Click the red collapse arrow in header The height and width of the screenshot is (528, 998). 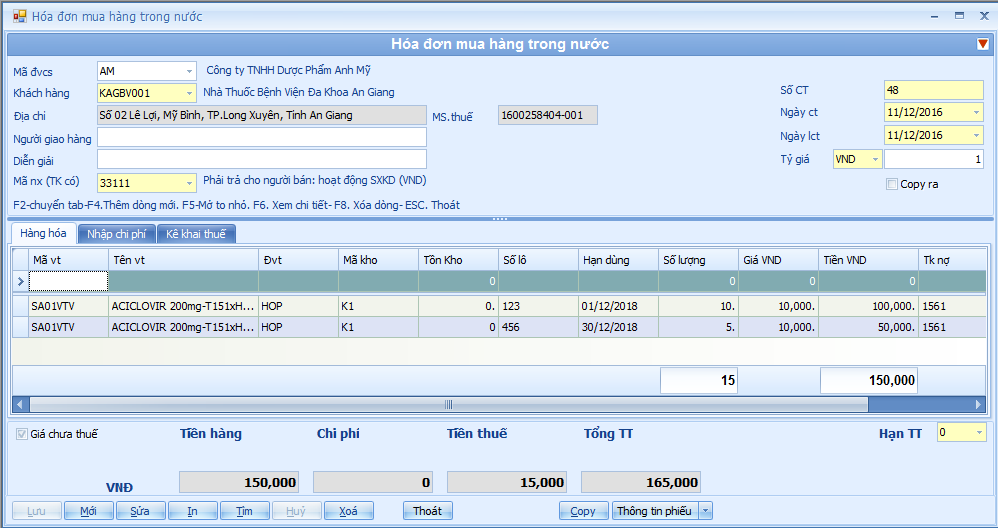point(982,44)
